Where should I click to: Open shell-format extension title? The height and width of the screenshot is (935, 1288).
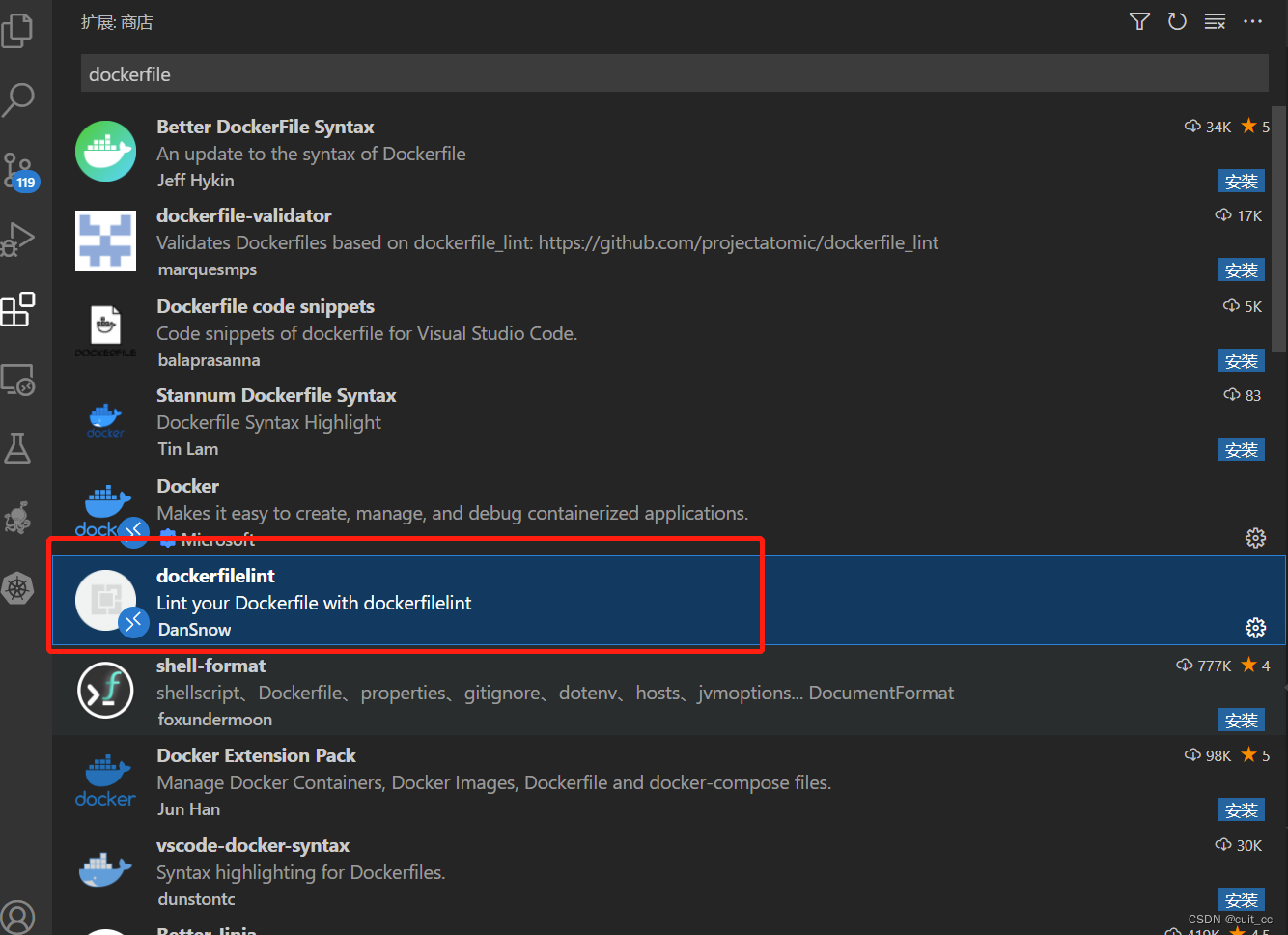tap(210, 666)
